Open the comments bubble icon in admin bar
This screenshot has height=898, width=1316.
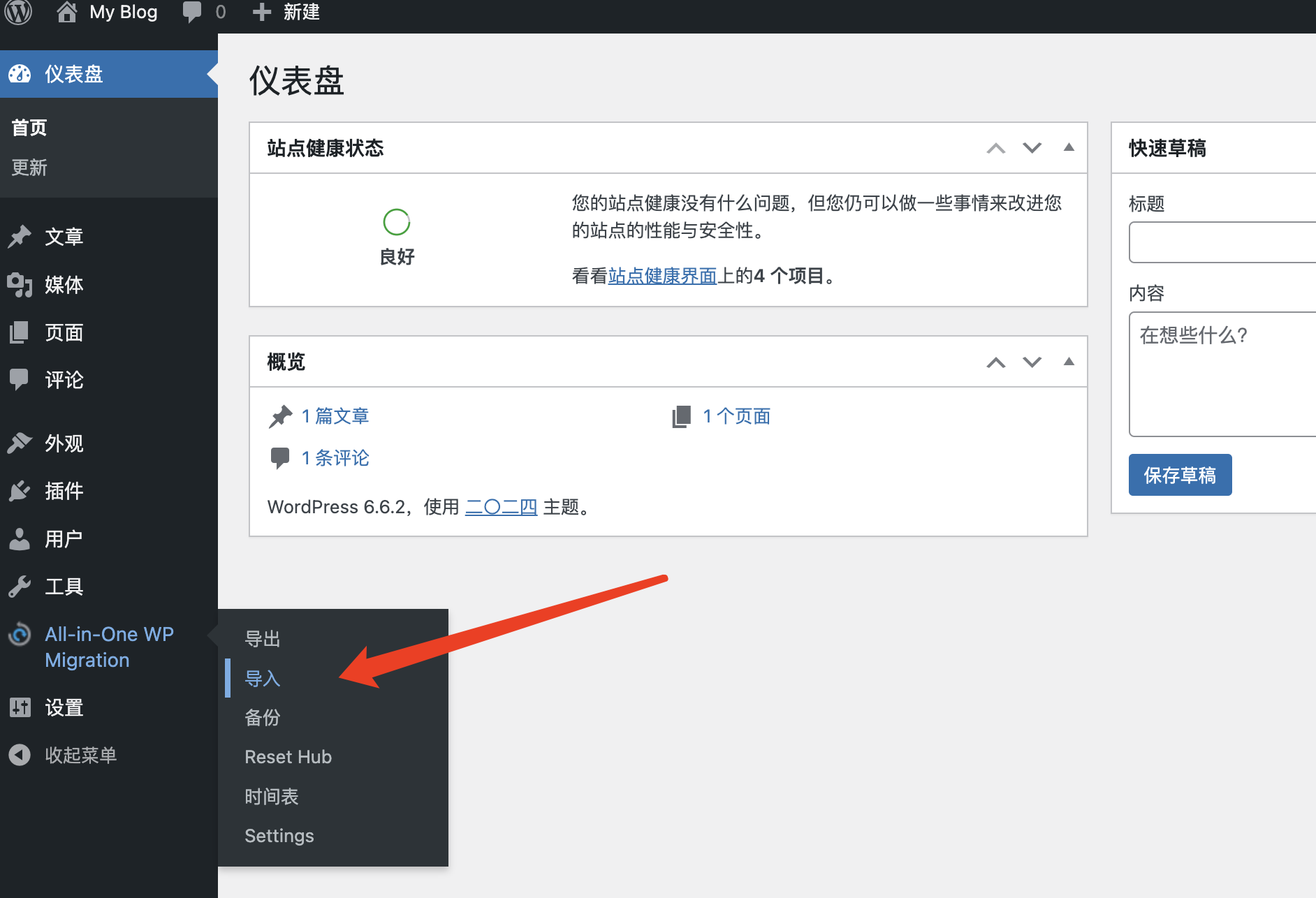point(191,12)
